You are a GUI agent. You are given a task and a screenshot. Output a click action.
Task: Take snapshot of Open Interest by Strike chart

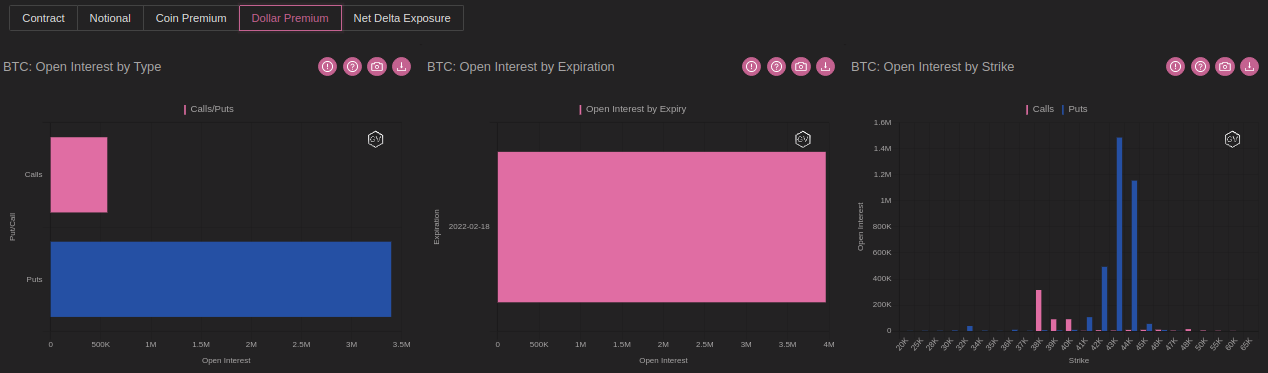pos(1225,66)
